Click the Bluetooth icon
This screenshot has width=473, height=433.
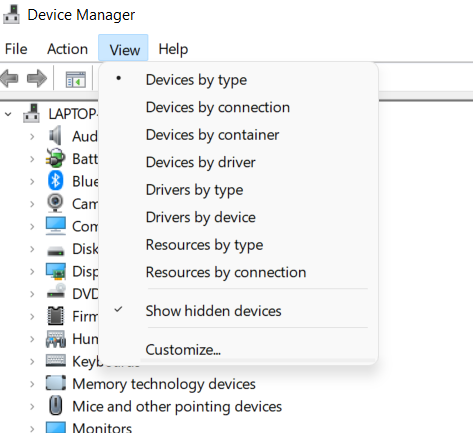tap(55, 181)
